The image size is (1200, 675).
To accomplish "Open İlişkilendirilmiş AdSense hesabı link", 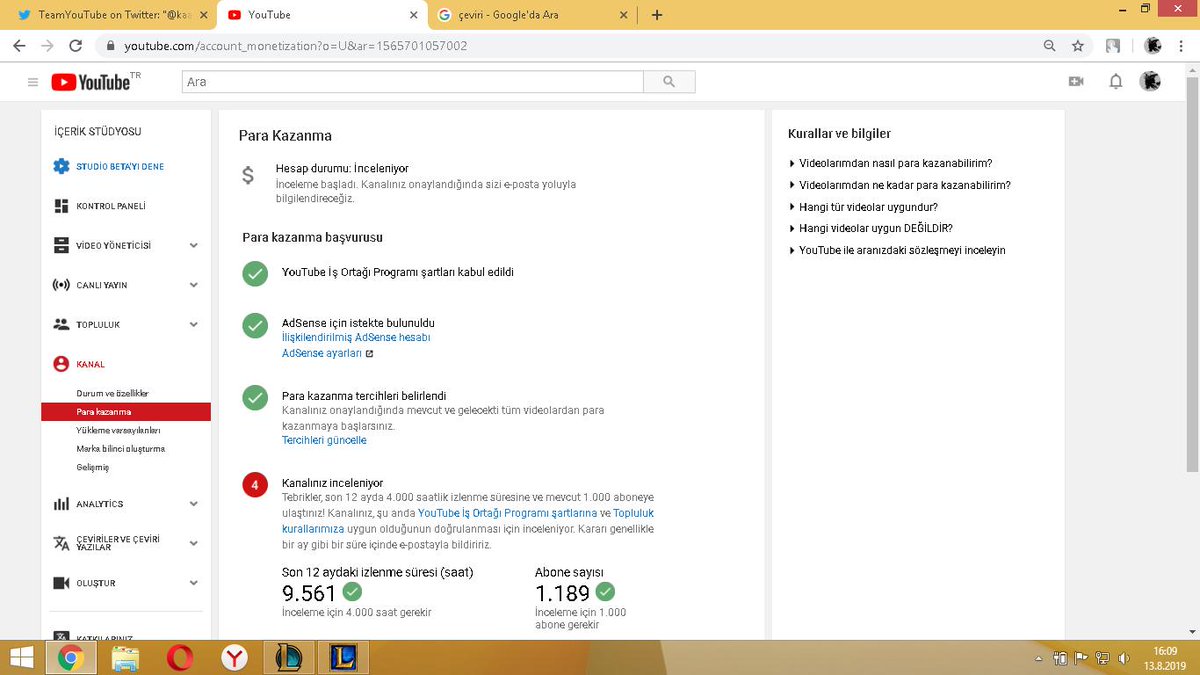I will [356, 338].
